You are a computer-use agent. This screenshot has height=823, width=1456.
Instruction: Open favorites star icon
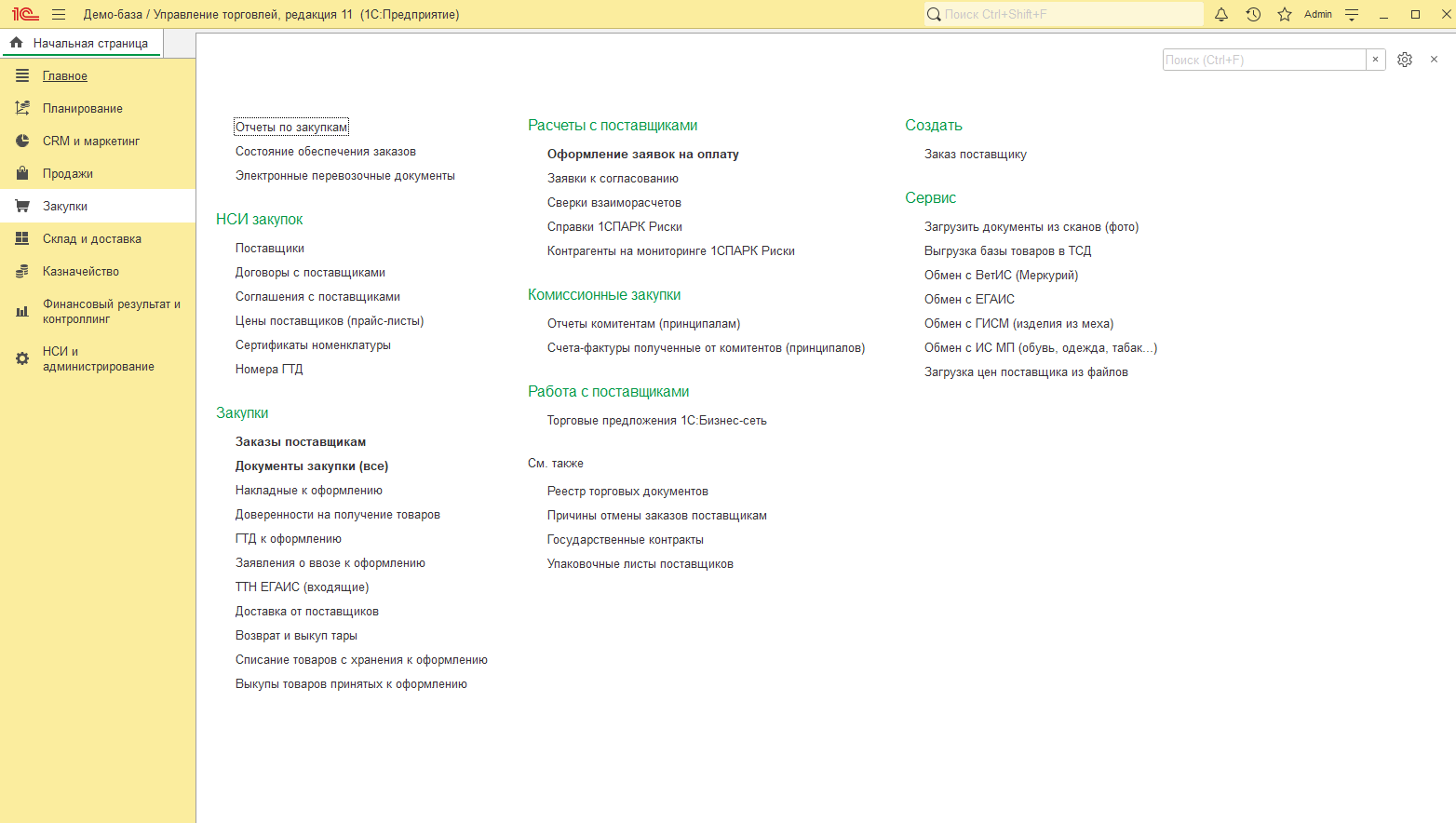click(1285, 14)
